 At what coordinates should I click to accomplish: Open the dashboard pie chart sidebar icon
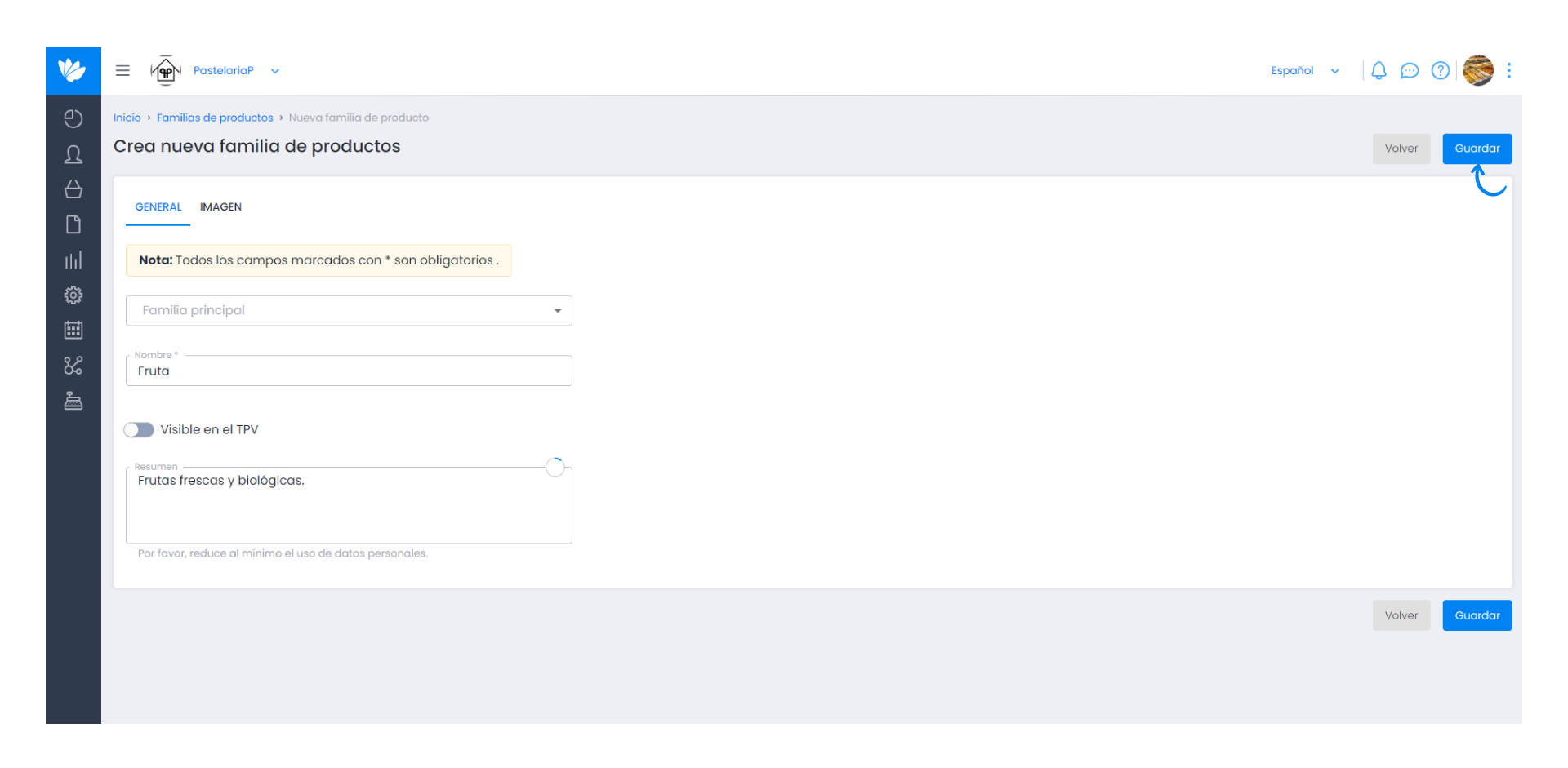(73, 119)
